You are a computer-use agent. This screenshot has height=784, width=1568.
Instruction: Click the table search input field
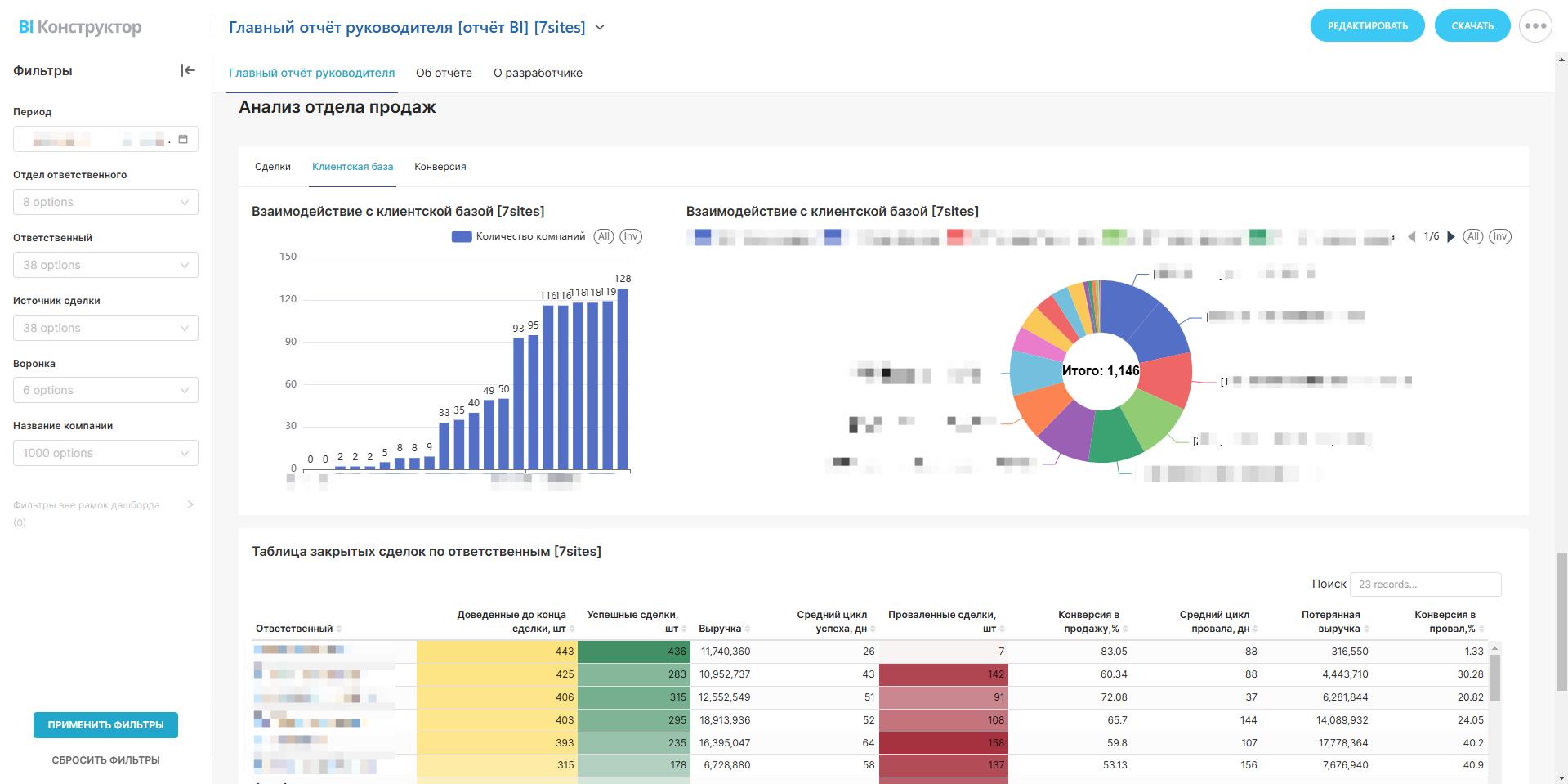(1424, 585)
